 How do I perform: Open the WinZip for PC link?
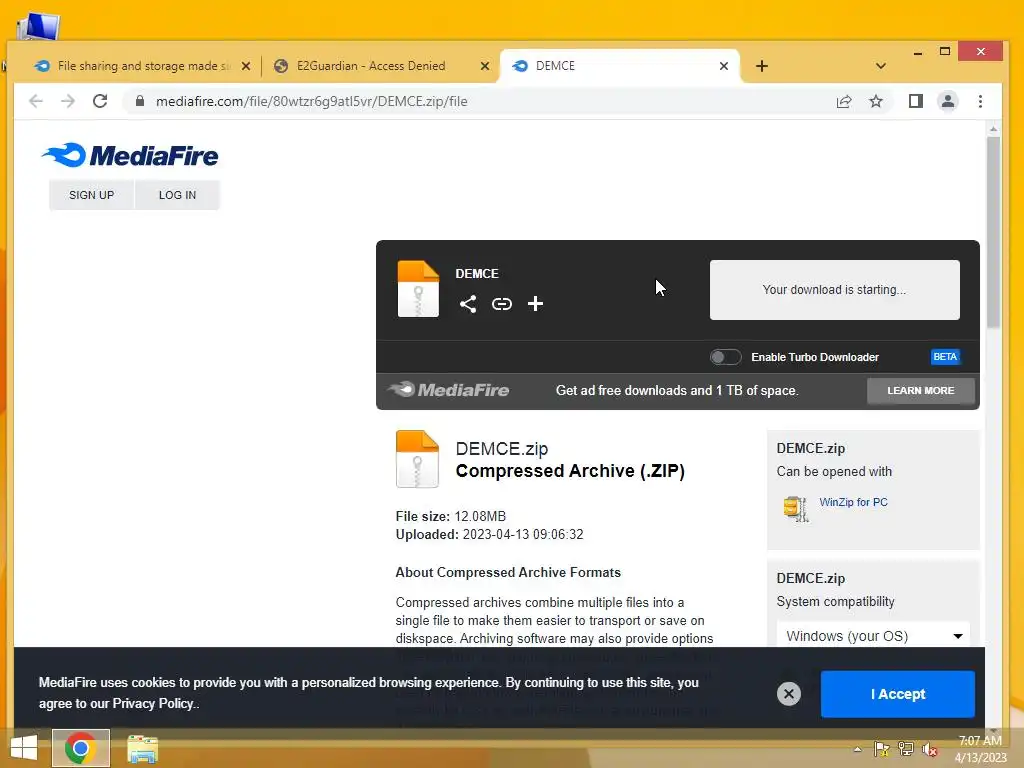click(x=853, y=502)
